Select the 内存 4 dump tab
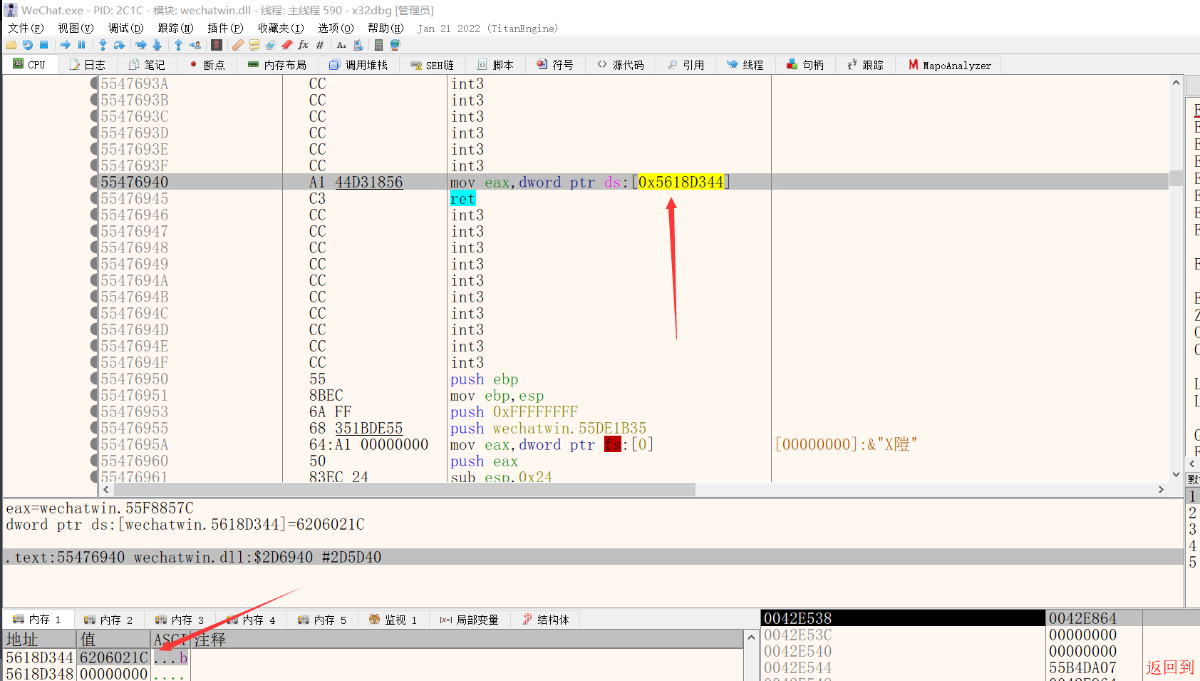 pyautogui.click(x=252, y=620)
